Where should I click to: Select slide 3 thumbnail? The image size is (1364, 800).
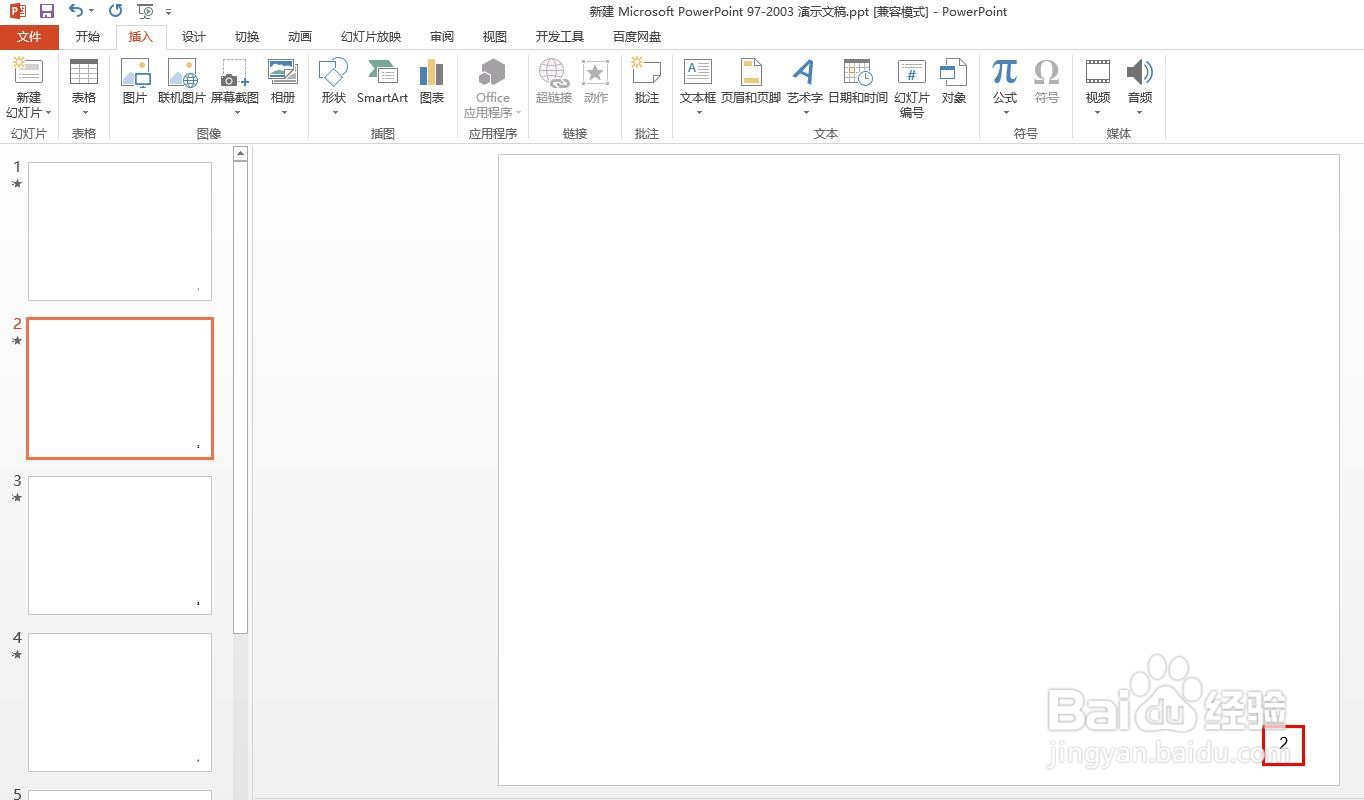pos(120,545)
